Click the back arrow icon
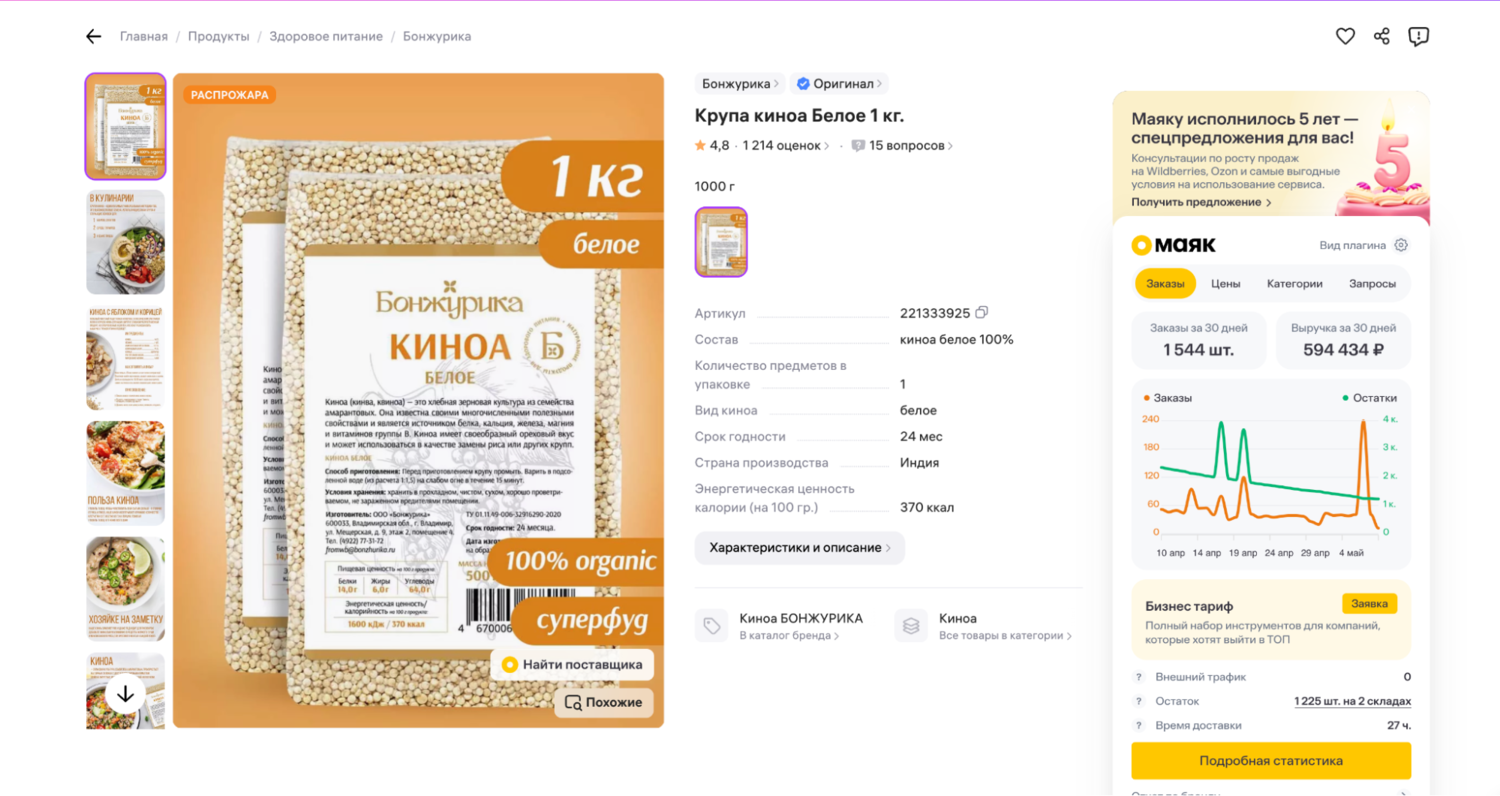This screenshot has height=796, width=1500. [94, 36]
